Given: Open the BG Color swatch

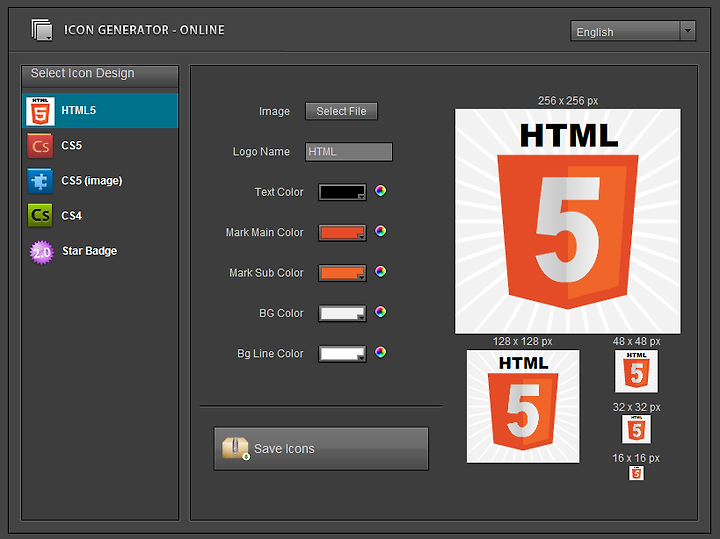Looking at the screenshot, I should coord(343,314).
